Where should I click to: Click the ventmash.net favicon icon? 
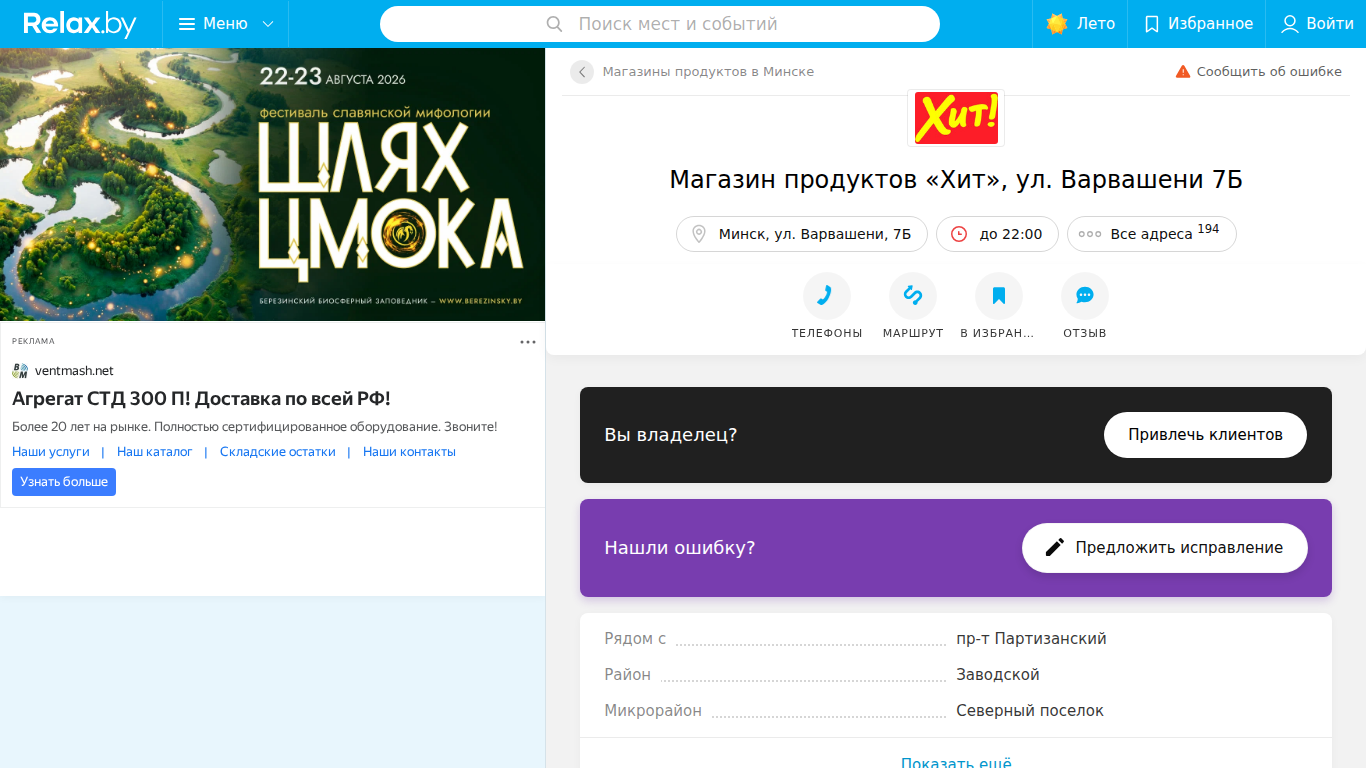[x=20, y=371]
